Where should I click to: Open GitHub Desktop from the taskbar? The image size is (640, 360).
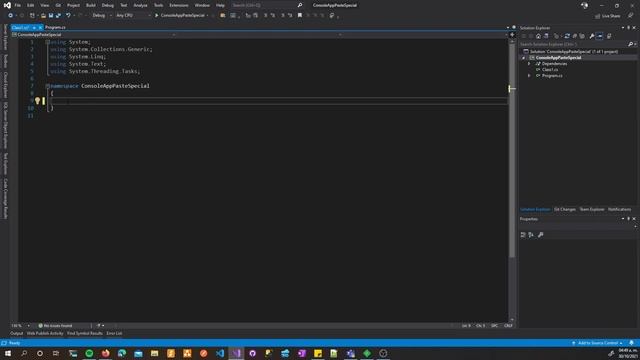pos(253,353)
